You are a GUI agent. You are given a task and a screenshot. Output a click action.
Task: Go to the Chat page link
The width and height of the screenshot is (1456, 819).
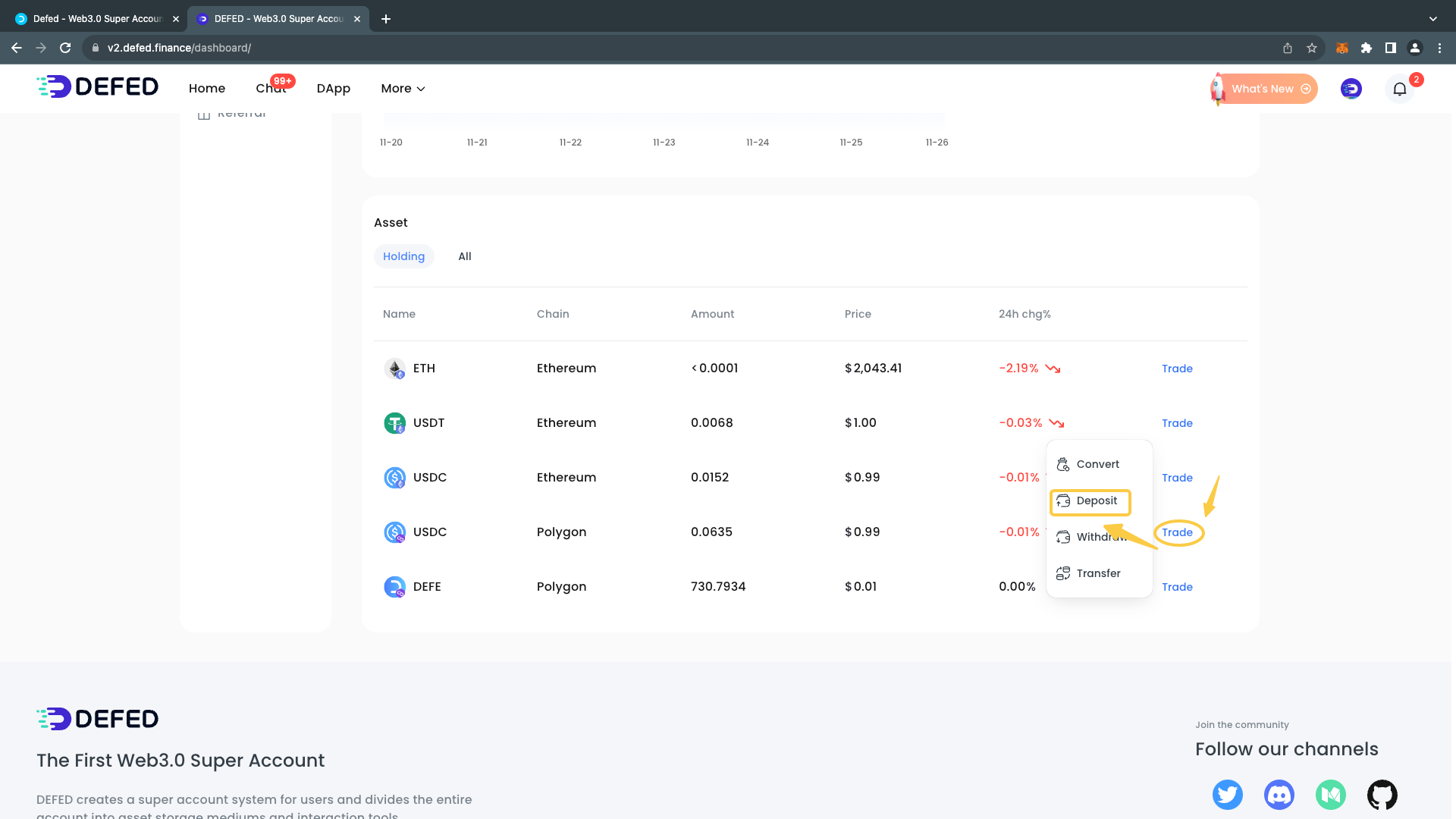coord(271,89)
